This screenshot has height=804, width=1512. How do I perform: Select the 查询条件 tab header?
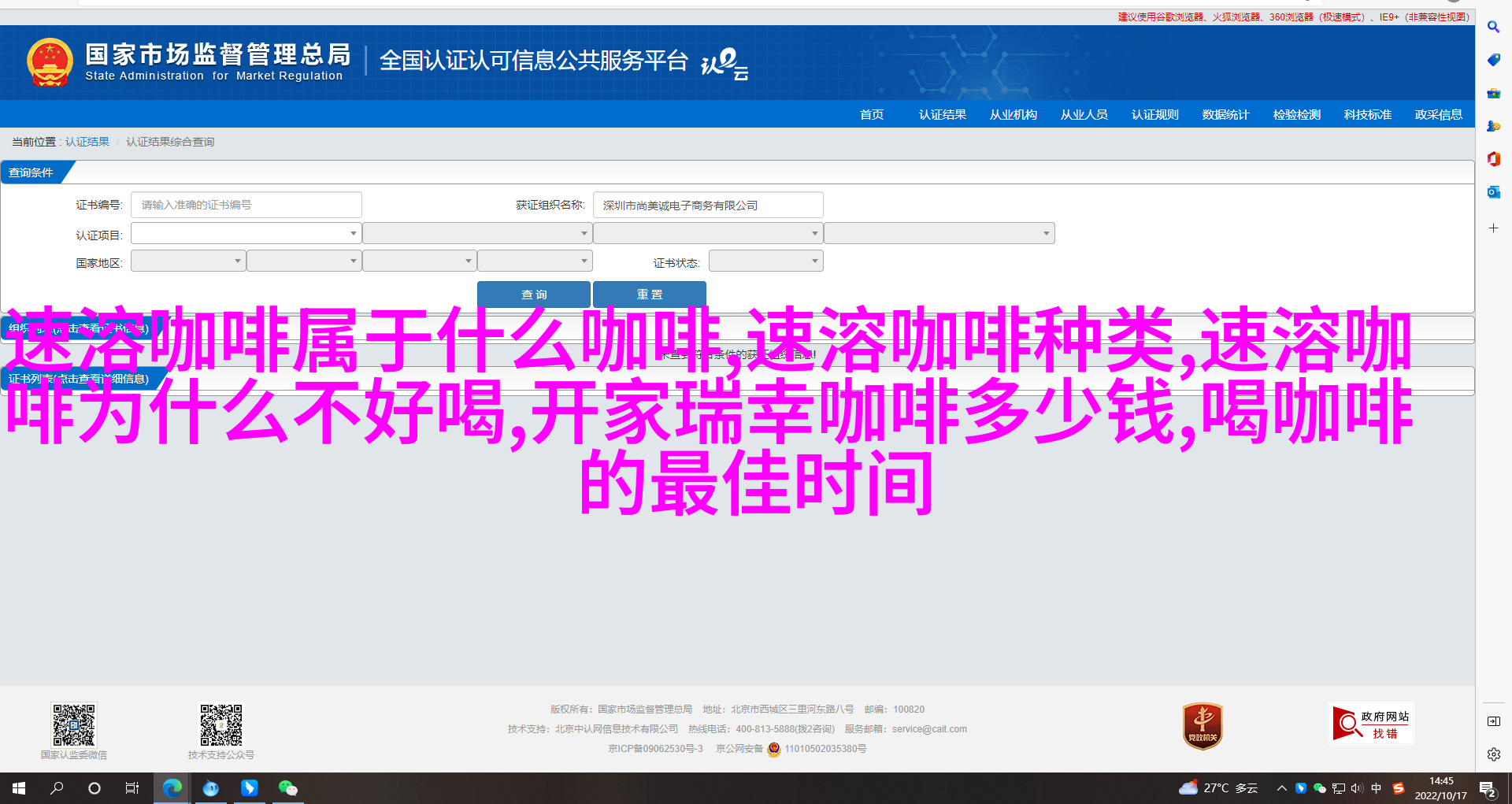click(31, 172)
